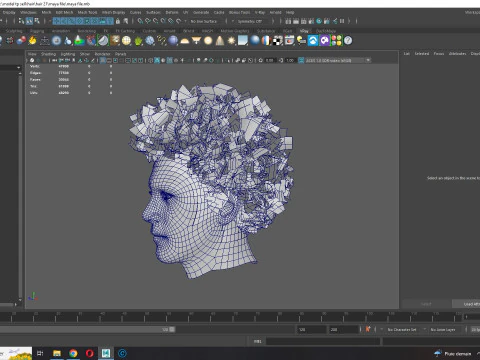Open the Mesh Display menu
The width and height of the screenshot is (480, 360).
click(113, 12)
